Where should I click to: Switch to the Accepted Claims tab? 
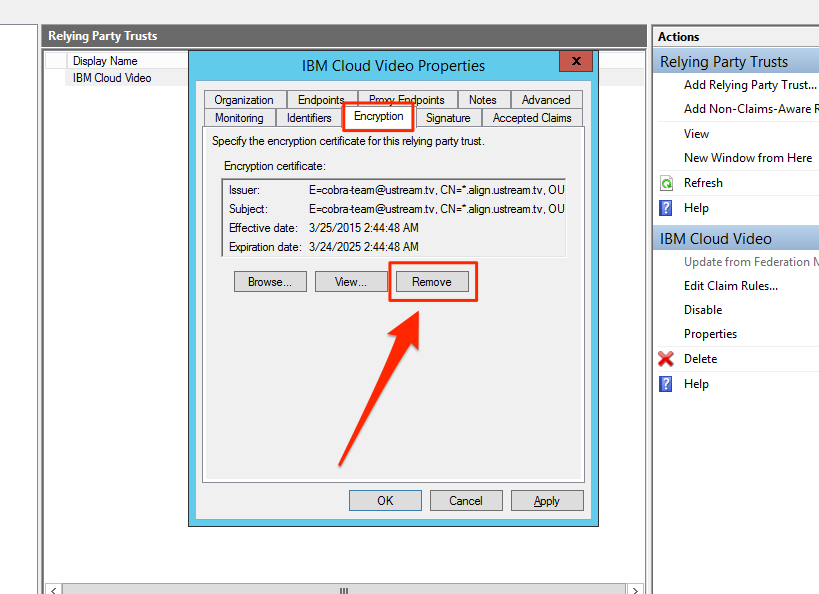tap(532, 118)
